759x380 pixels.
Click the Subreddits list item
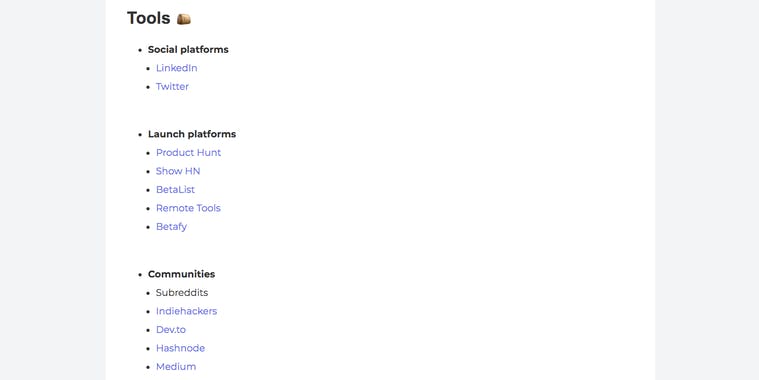pyautogui.click(x=182, y=292)
